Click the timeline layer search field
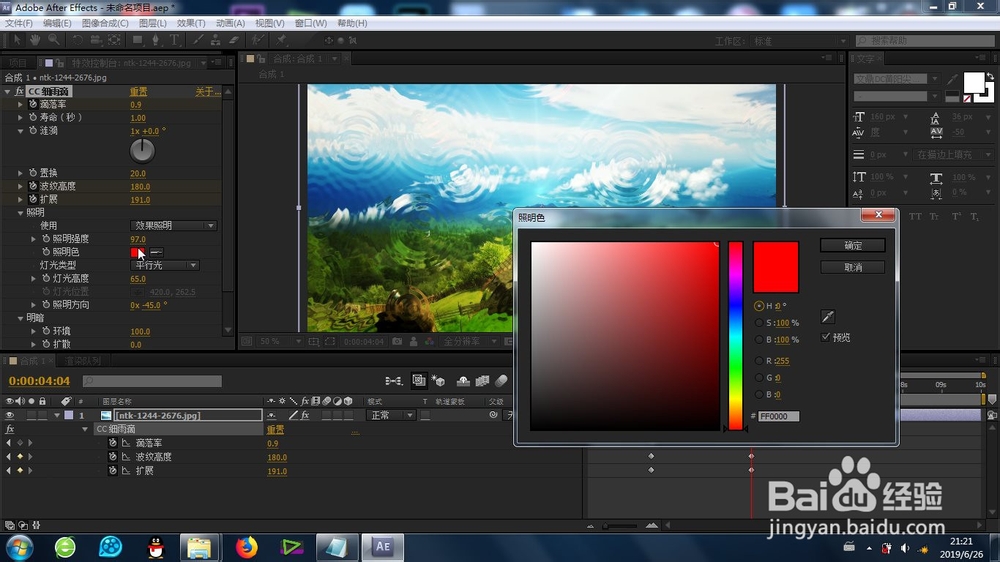Screen dimensions: 1000x562 click(152, 381)
